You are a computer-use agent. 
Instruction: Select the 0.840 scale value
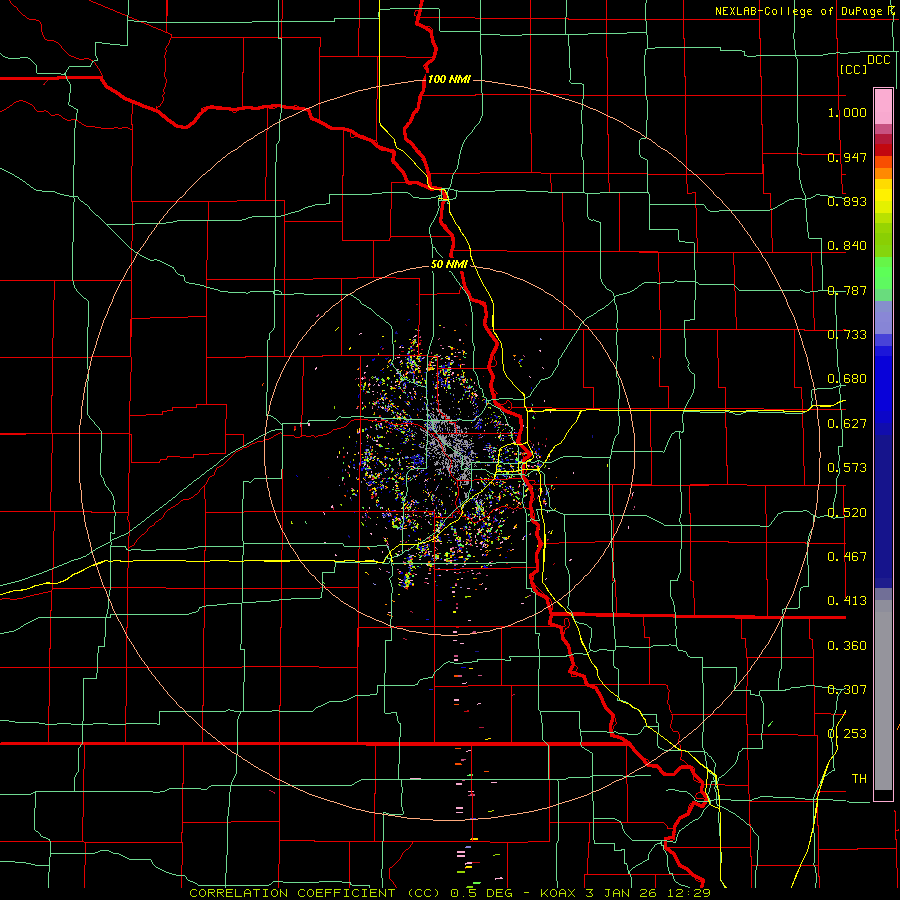tap(847, 246)
